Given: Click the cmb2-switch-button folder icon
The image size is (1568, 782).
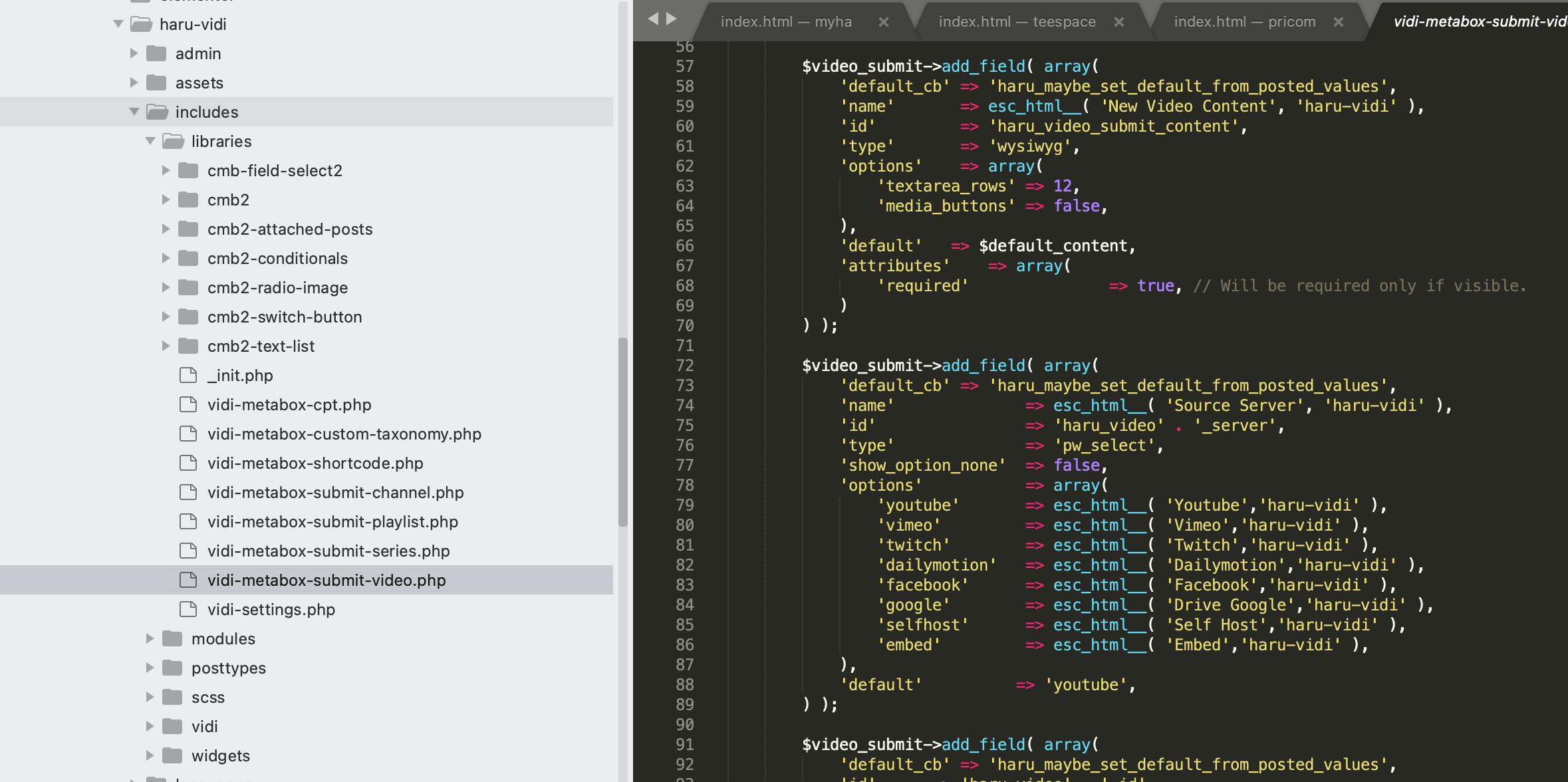Looking at the screenshot, I should click(188, 317).
